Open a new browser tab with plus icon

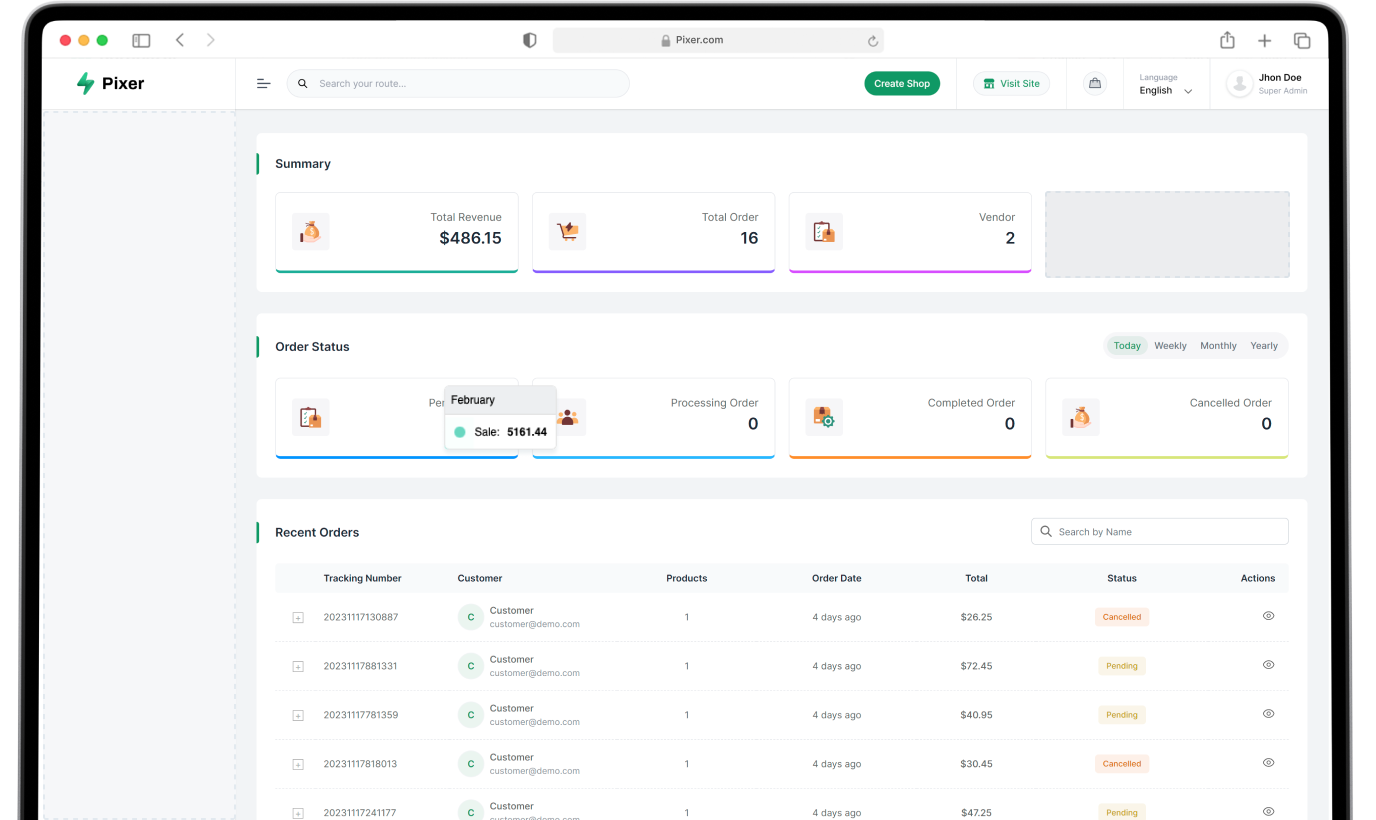(1265, 40)
